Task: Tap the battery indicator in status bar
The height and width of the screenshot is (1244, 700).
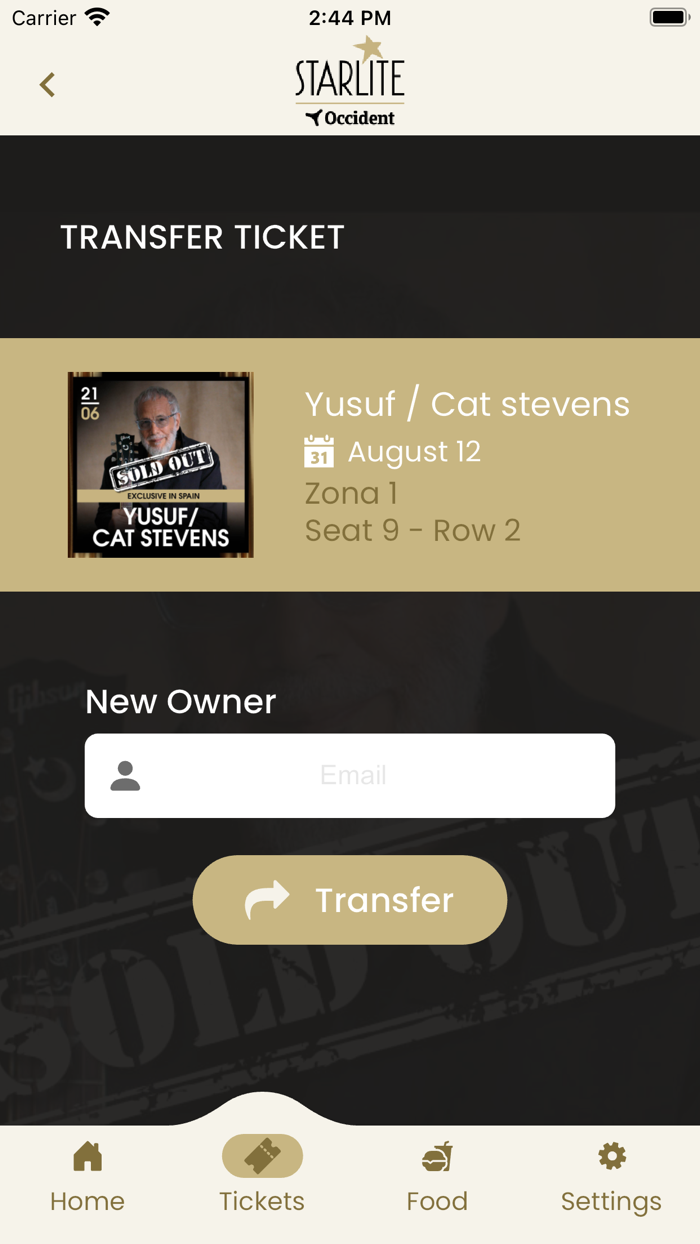Action: click(x=669, y=17)
